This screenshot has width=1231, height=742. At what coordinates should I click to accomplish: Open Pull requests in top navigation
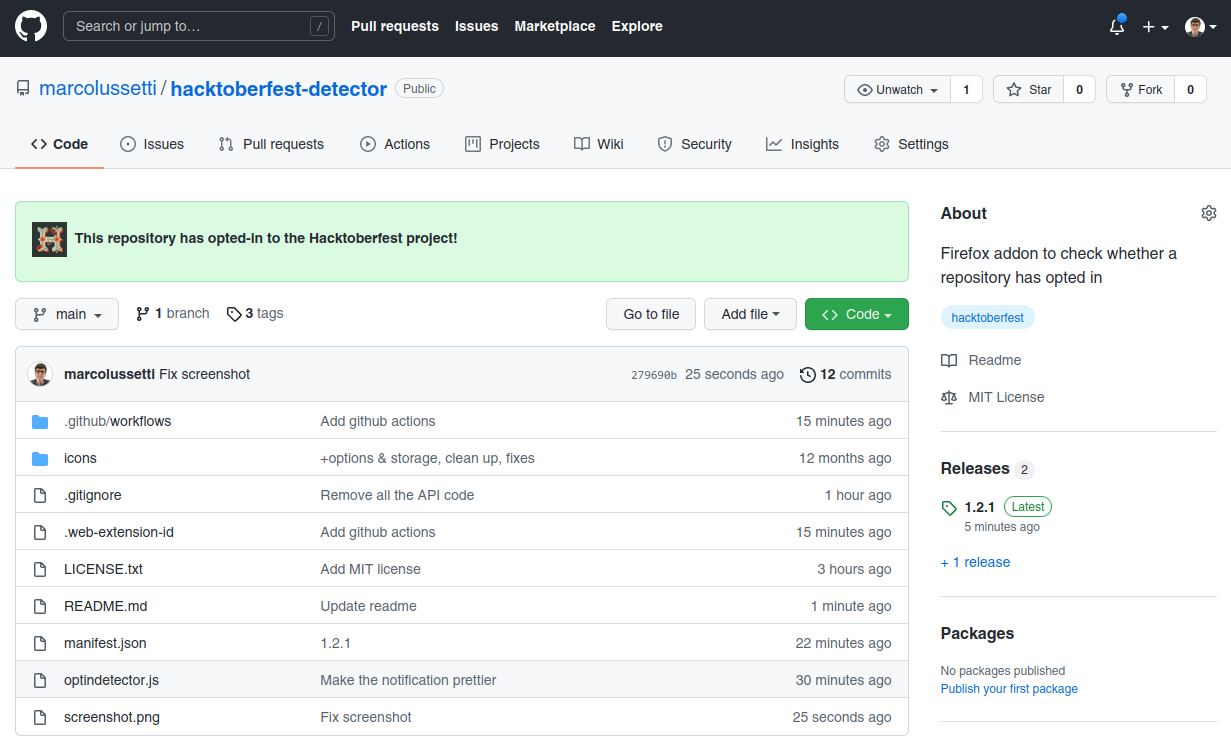(x=395, y=27)
